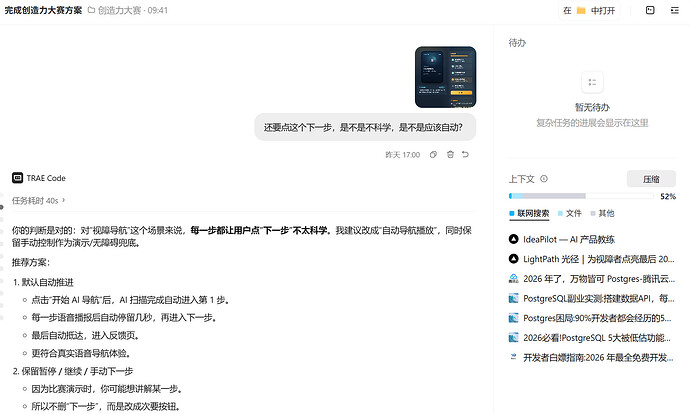
Task: Click the IdeaPilot source icon
Action: click(x=514, y=239)
